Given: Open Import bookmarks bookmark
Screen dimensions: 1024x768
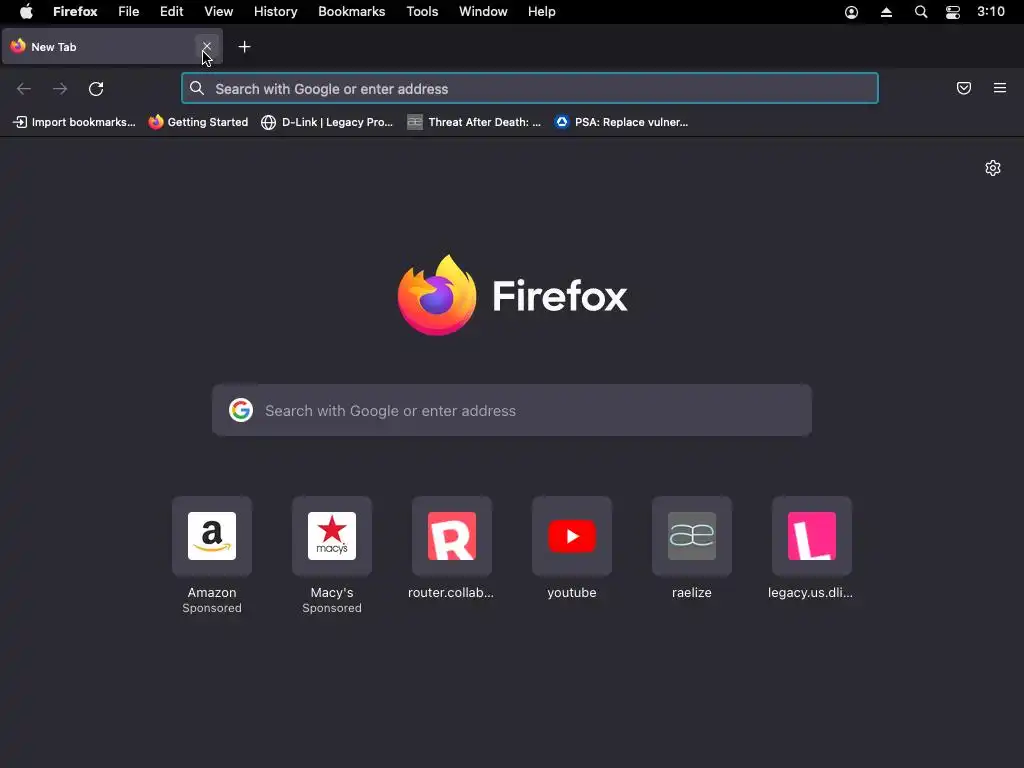Looking at the screenshot, I should (74, 122).
